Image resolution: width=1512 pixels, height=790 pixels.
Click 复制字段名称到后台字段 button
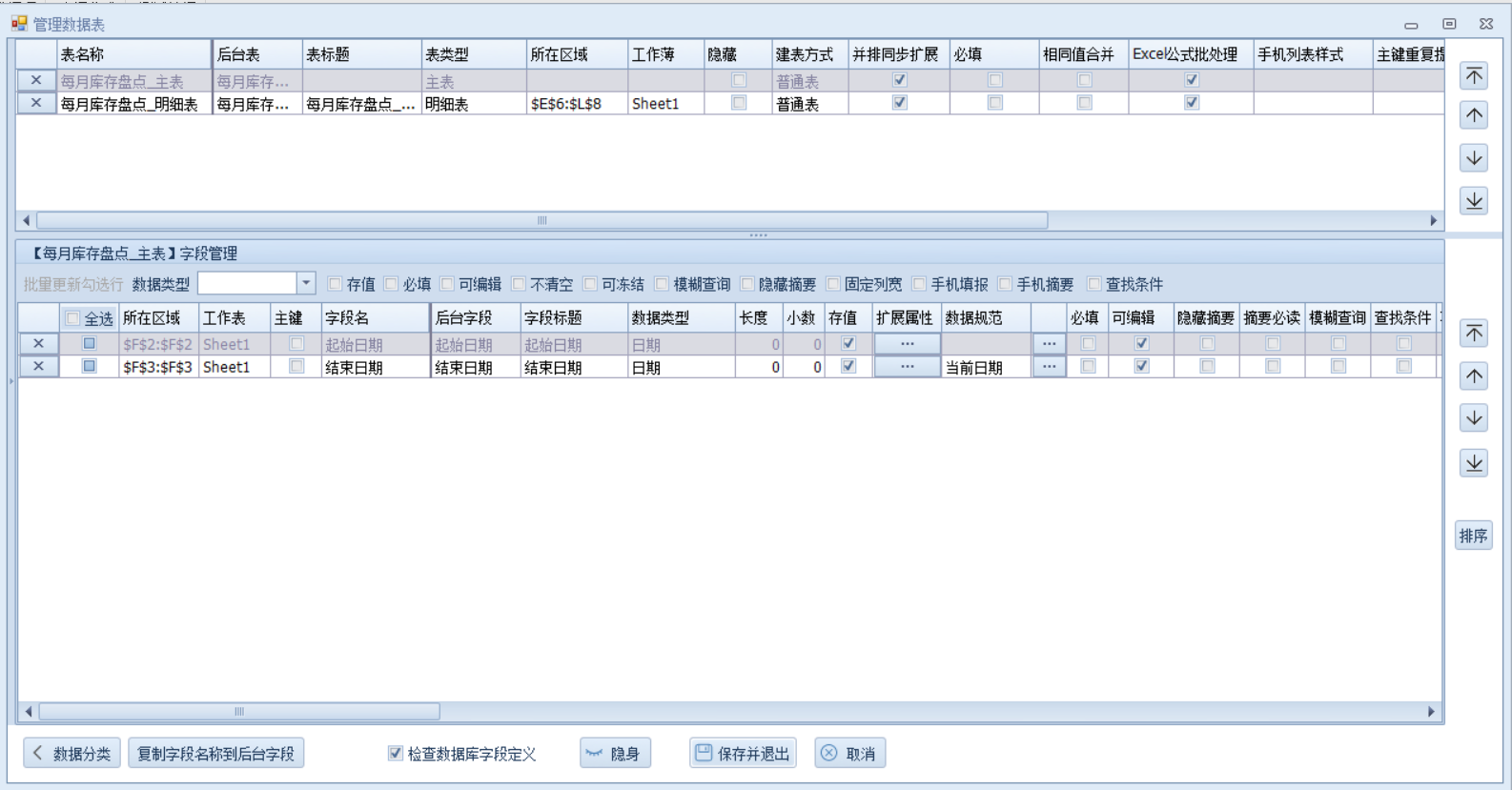[215, 754]
